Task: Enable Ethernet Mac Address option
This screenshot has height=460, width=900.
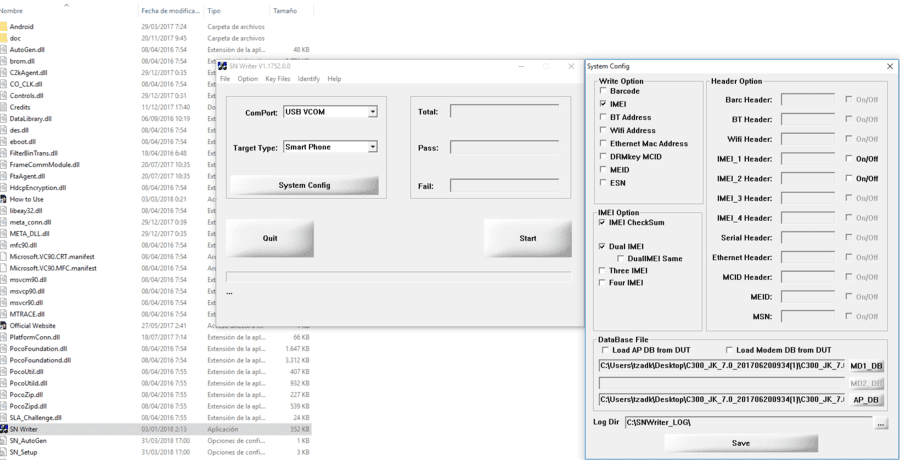Action: (603, 144)
